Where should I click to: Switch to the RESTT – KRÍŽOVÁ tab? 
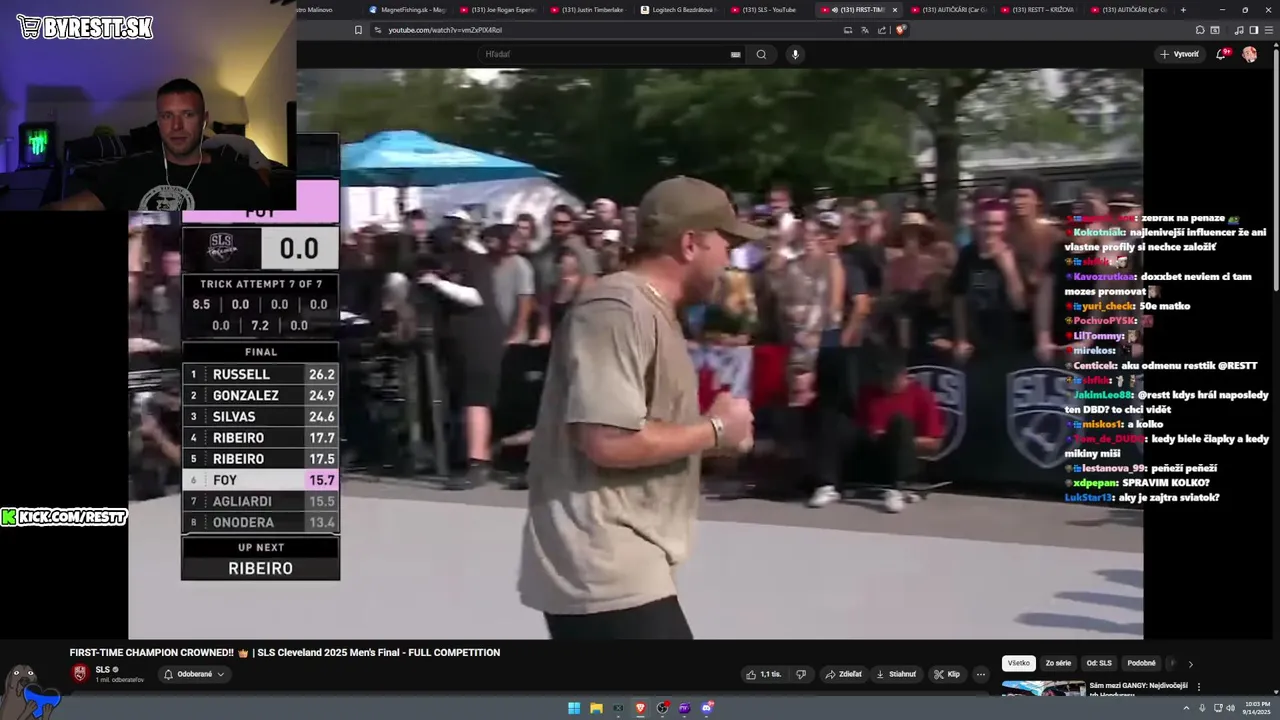click(x=1037, y=10)
